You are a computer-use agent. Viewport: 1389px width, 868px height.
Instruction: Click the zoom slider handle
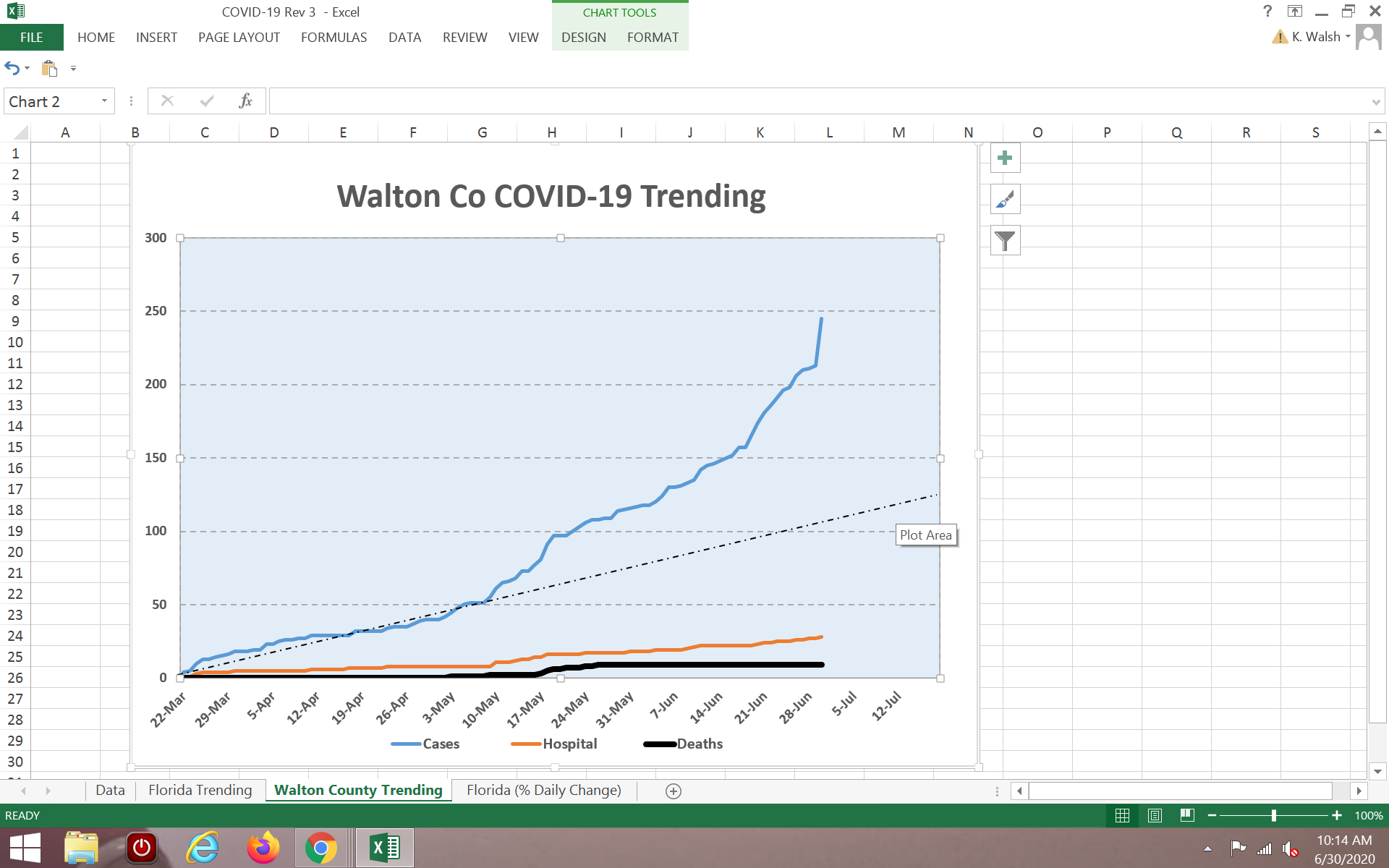point(1273,816)
